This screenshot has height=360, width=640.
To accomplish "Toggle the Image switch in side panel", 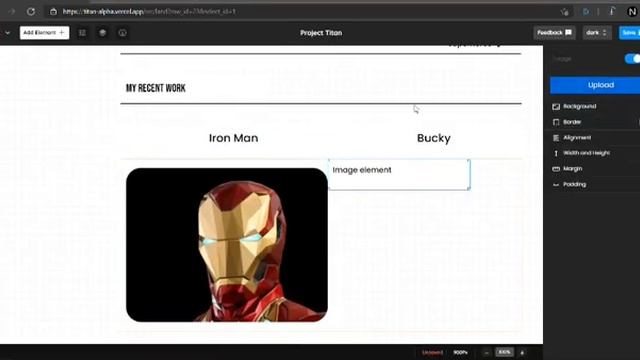I will [x=633, y=59].
